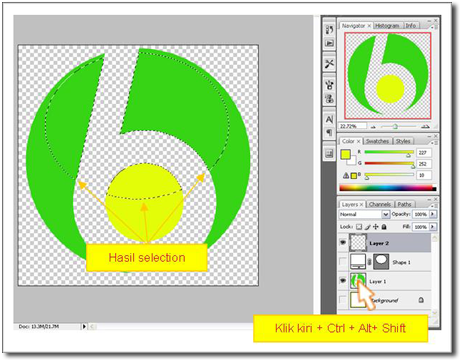Click the Navigator preview thumbnail
460x361 pixels.
click(x=388, y=76)
